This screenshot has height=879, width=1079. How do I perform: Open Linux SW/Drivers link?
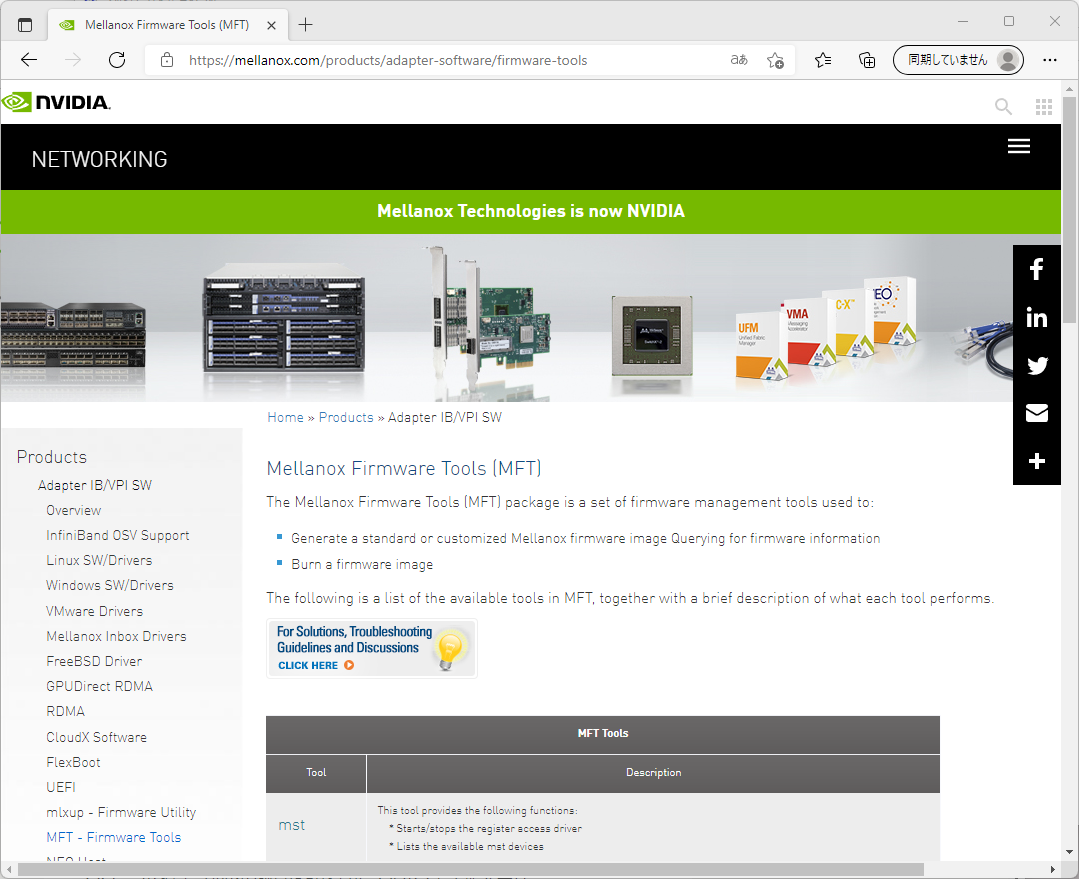point(99,560)
